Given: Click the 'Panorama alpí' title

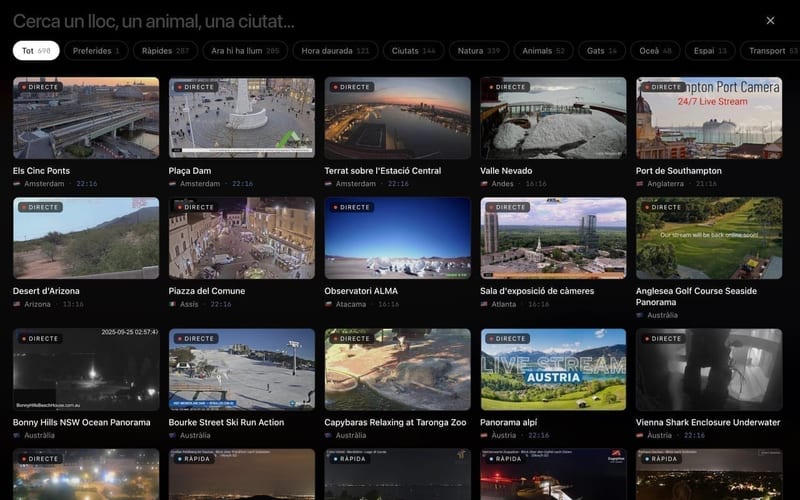Looking at the screenshot, I should [508, 422].
